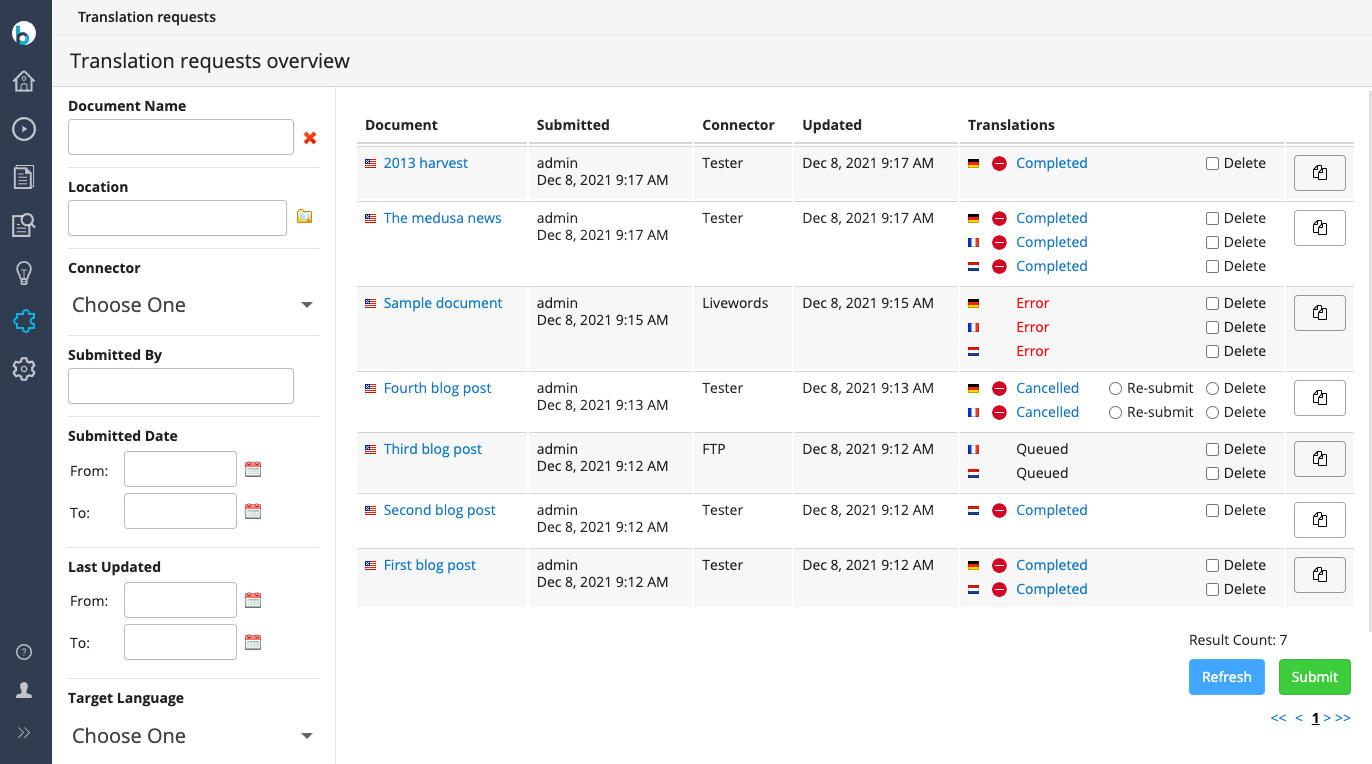Click copy icon button for 2013 harvest row
Image resolution: width=1372 pixels, height=764 pixels.
coord(1319,173)
